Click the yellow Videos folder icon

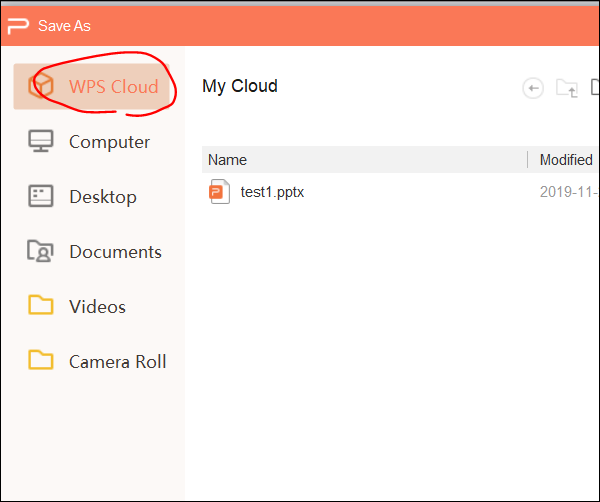click(41, 305)
